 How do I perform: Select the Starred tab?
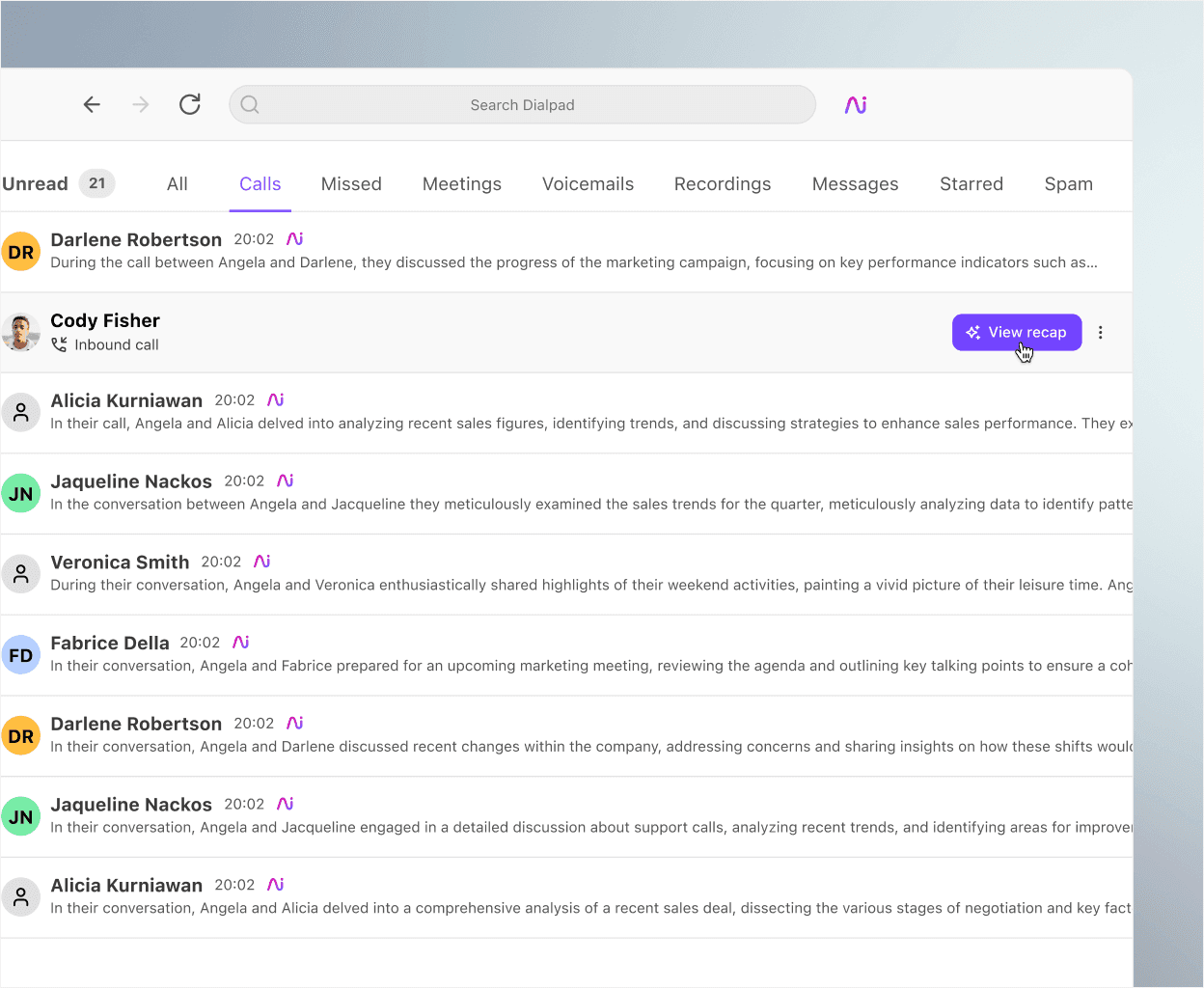tap(971, 184)
